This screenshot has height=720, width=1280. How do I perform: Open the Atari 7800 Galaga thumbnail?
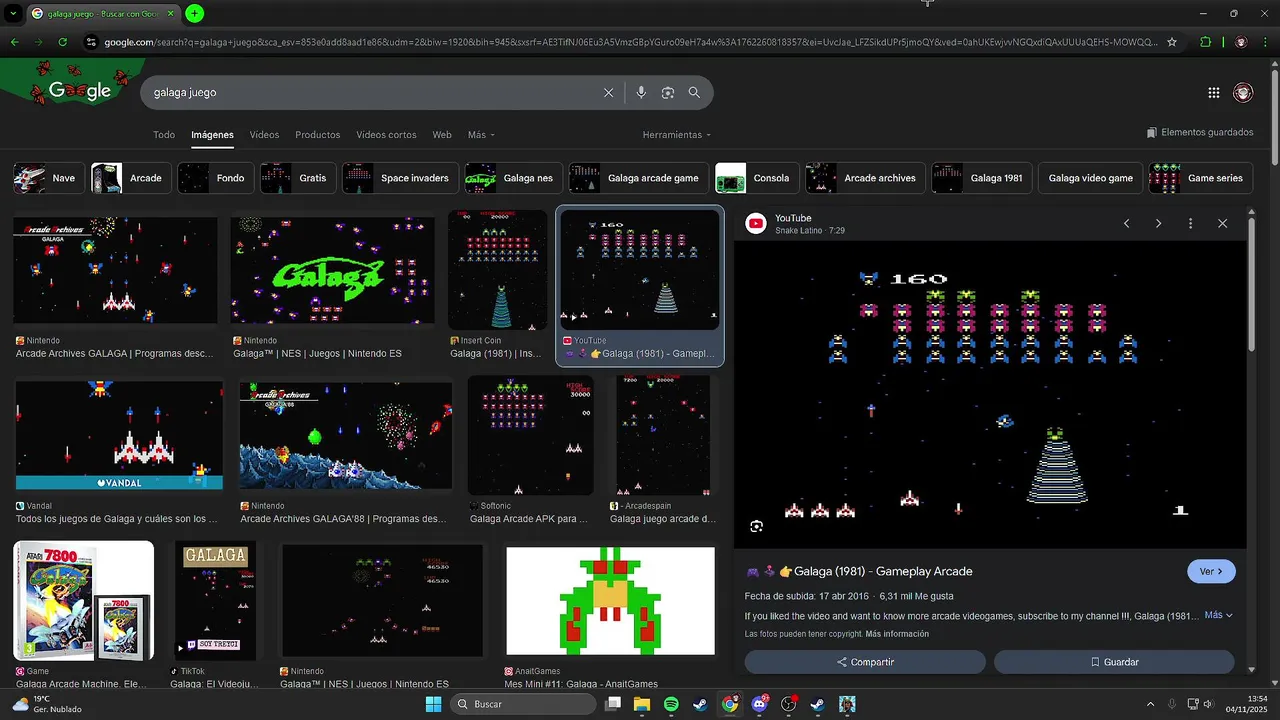[x=84, y=600]
